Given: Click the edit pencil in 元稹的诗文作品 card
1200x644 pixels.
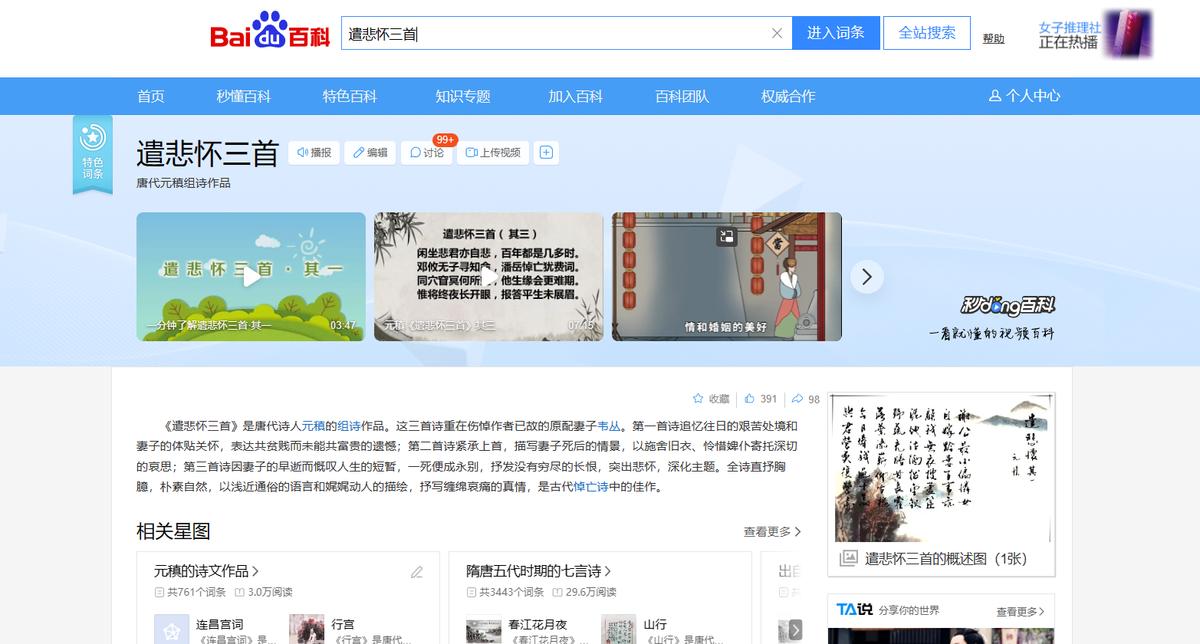Looking at the screenshot, I should (417, 572).
